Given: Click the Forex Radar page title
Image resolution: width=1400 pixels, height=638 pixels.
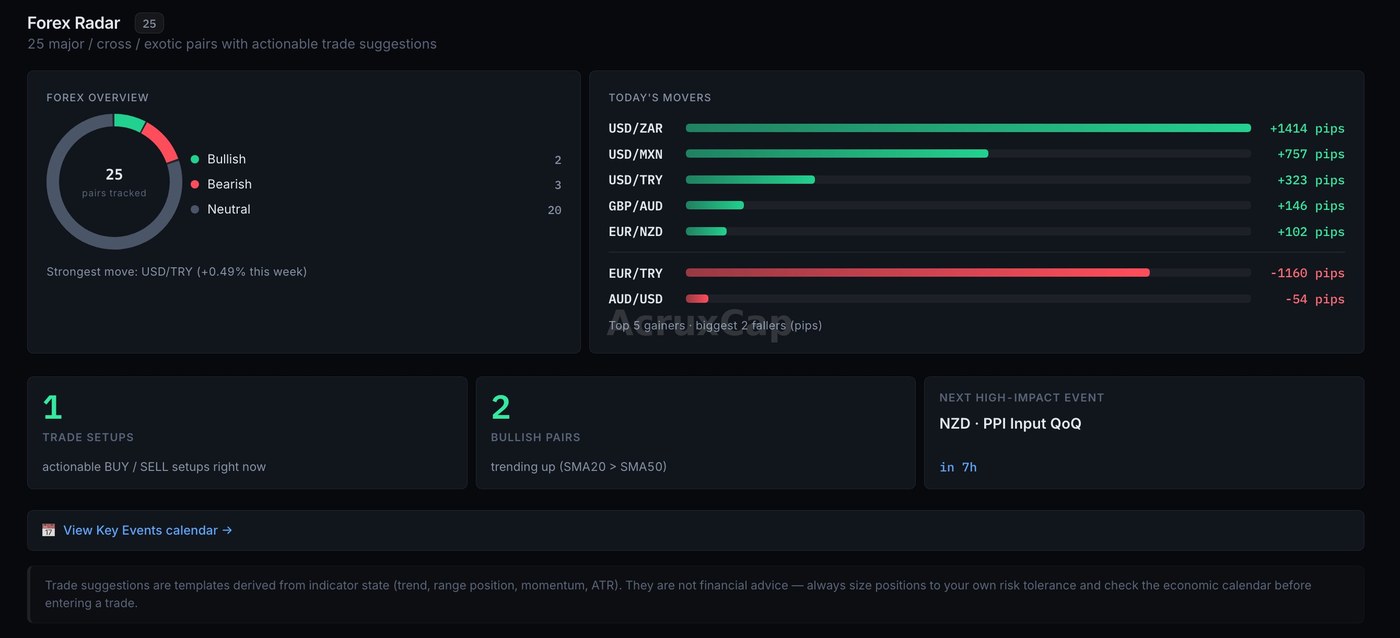Looking at the screenshot, I should click(74, 23).
